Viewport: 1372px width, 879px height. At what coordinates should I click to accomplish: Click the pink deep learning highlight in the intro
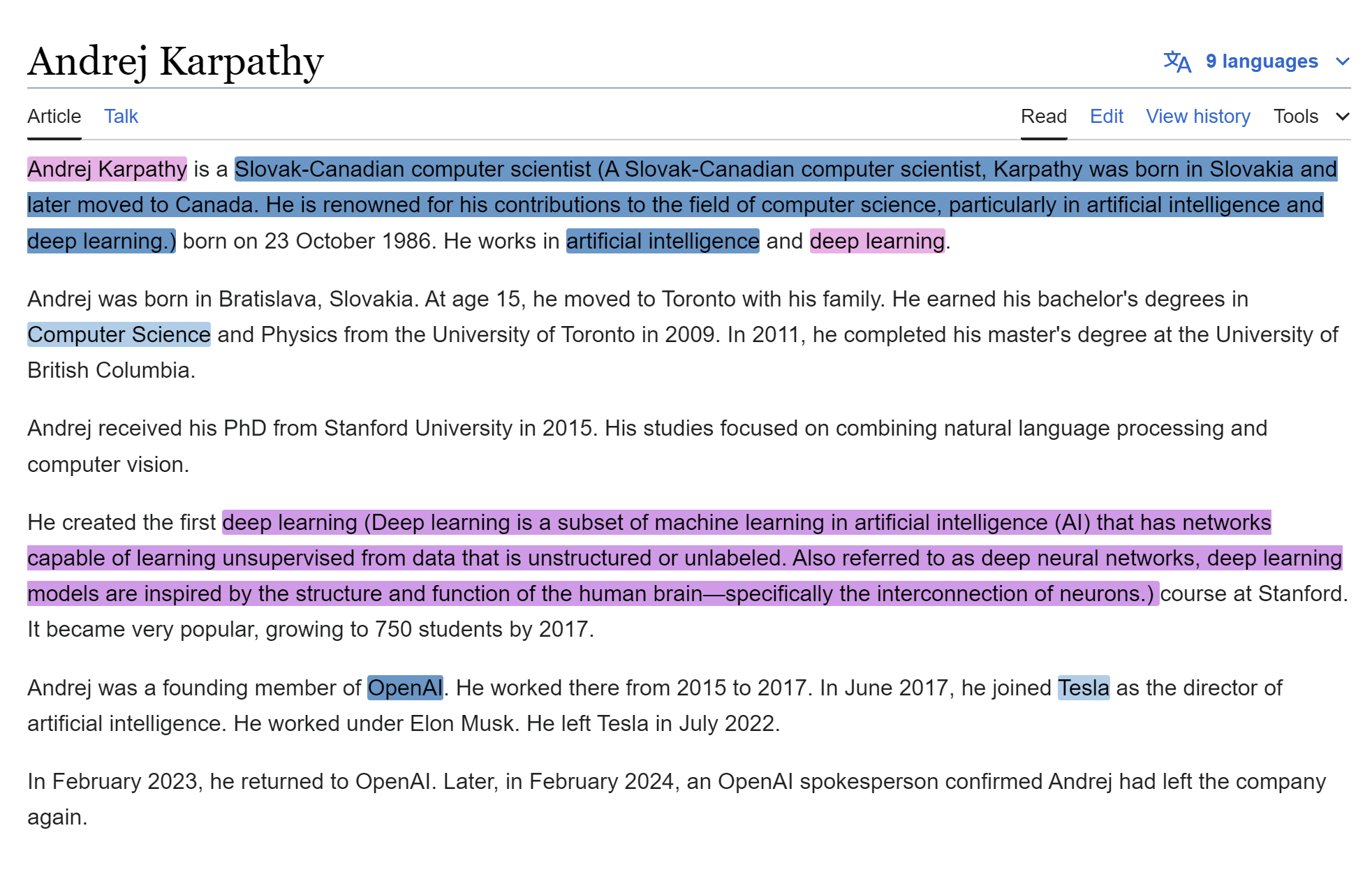(x=876, y=241)
